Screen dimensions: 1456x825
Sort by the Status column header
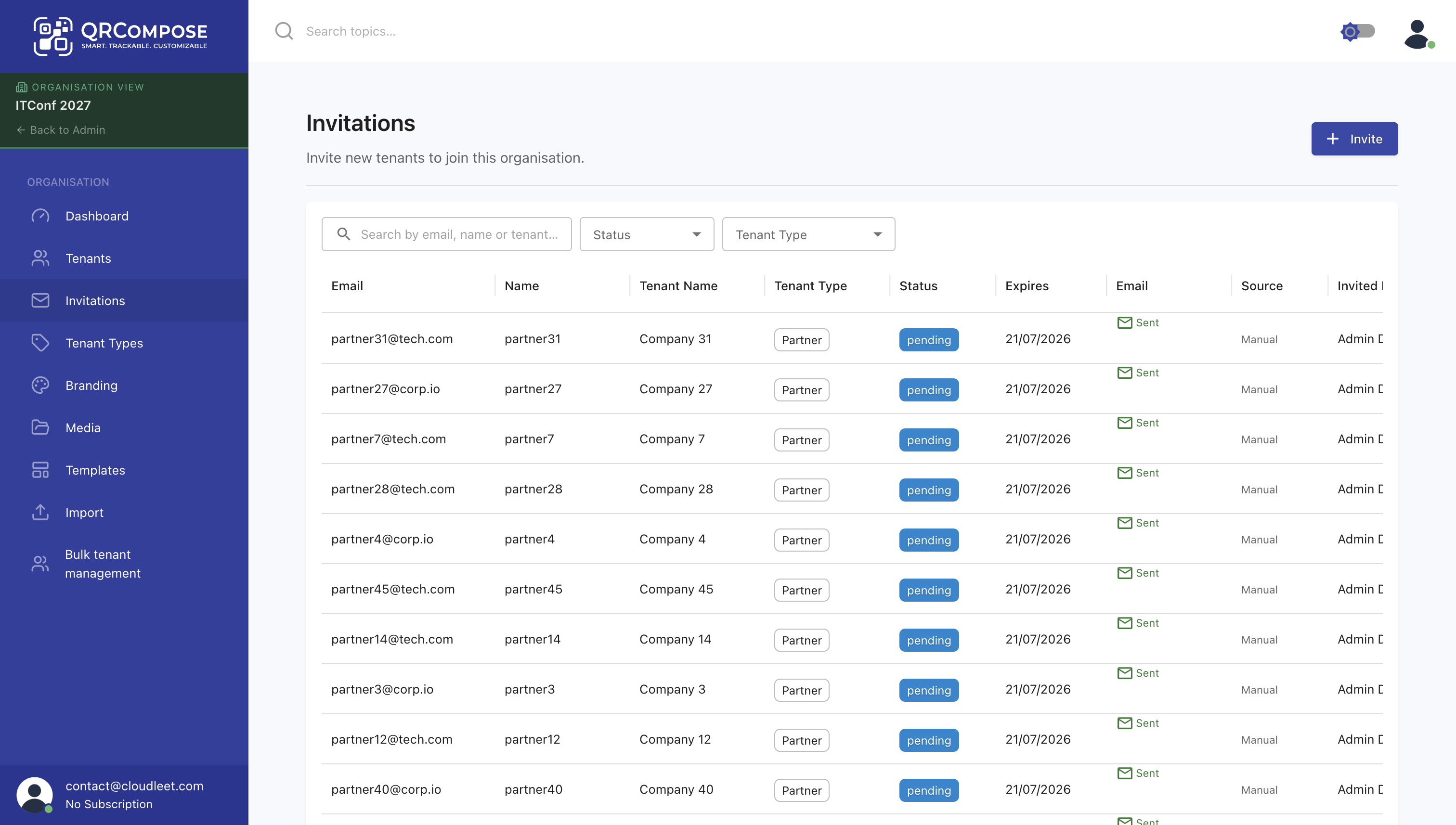pyautogui.click(x=918, y=285)
